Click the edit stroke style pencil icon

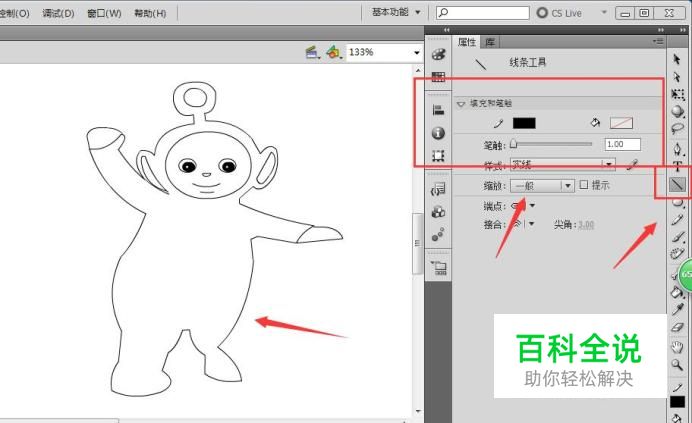tap(632, 165)
